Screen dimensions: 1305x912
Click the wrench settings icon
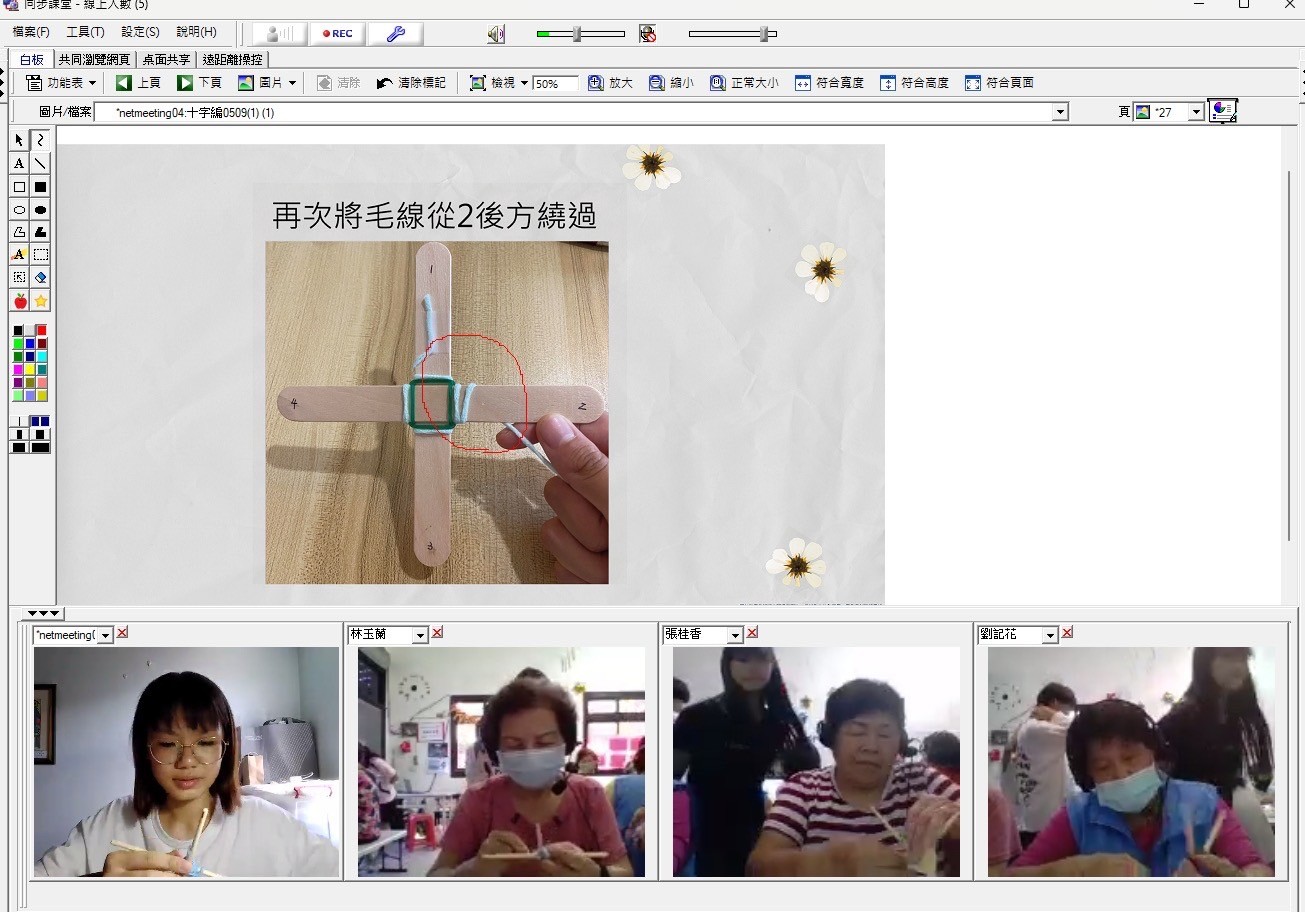point(395,34)
